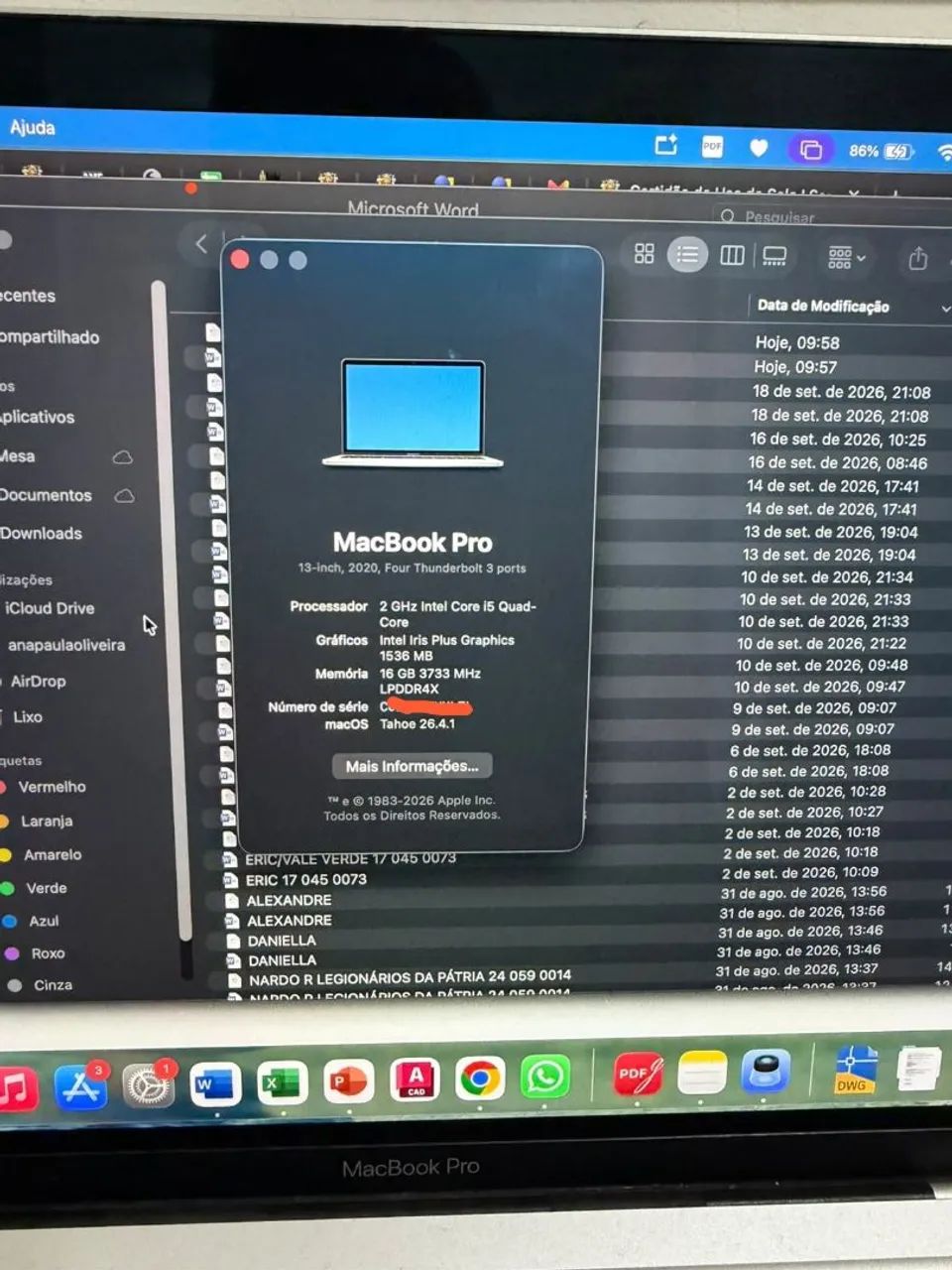Launch PowerPoint from the Dock
The image size is (952, 1270).
(x=348, y=1081)
